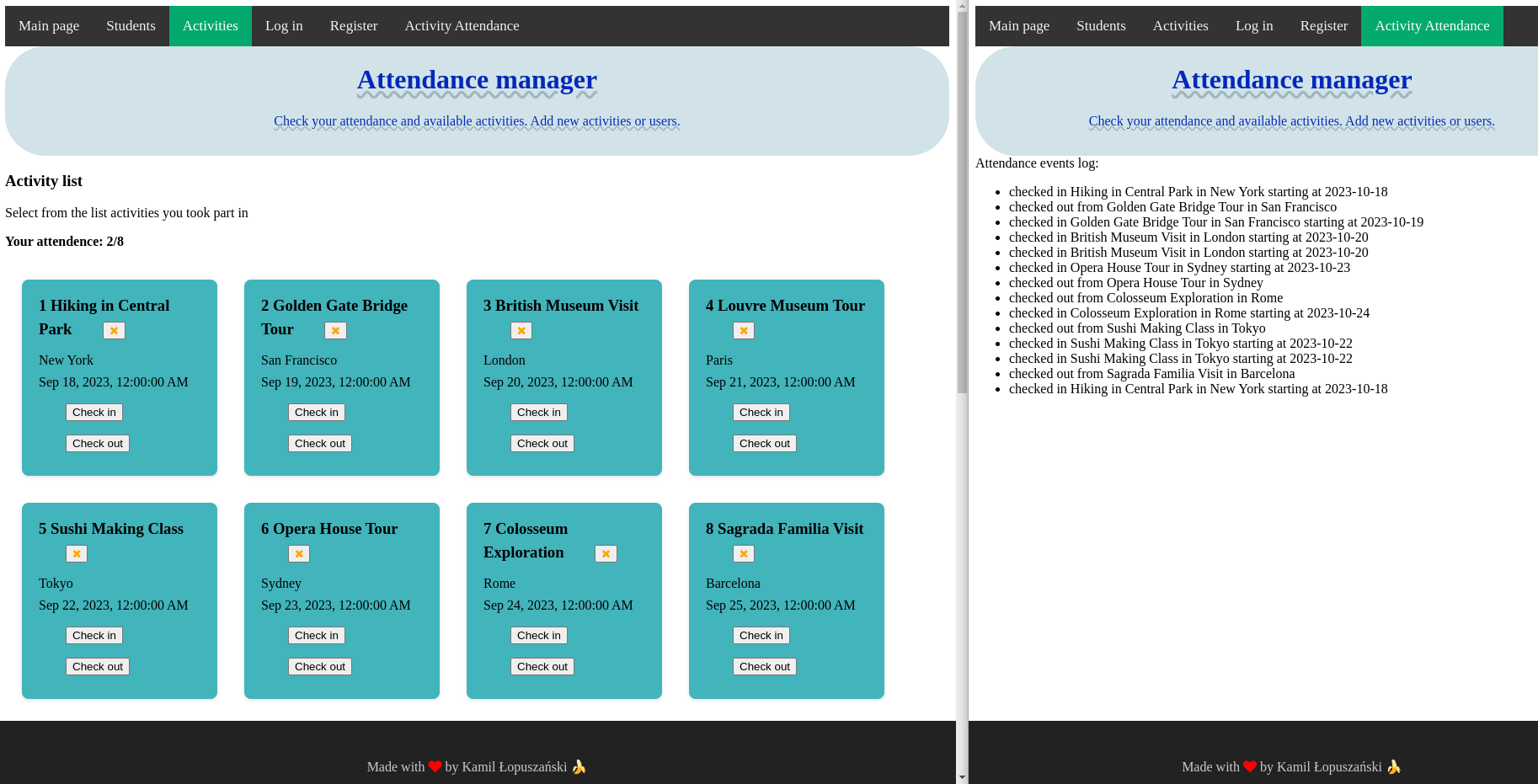The image size is (1538, 784).
Task: Click Attendance manager heading in left window
Action: click(477, 80)
